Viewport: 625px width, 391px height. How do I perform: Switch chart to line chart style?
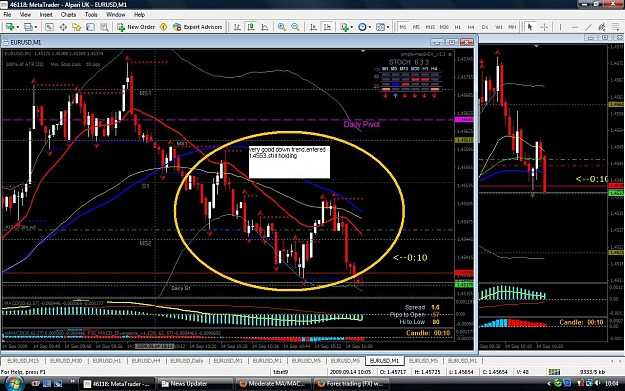click(265, 27)
